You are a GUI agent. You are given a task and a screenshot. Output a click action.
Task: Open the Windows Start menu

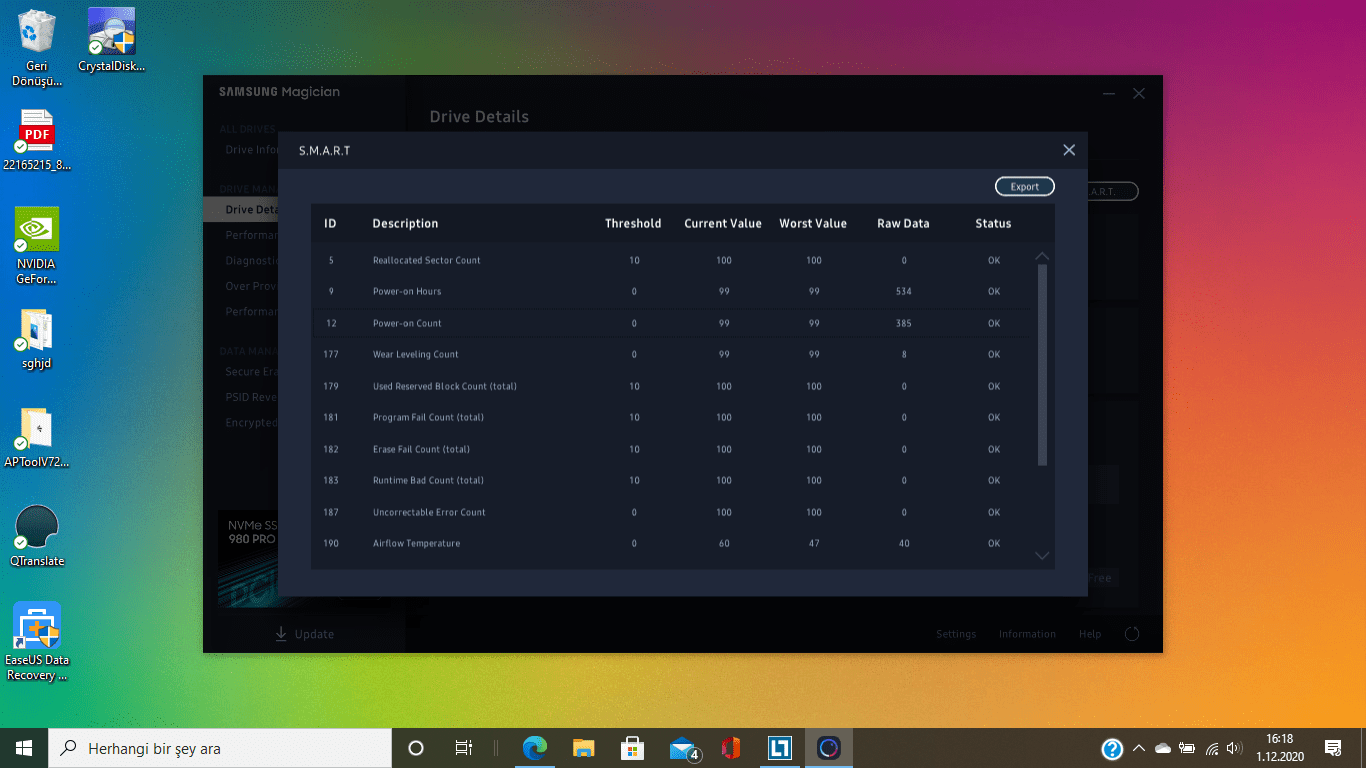click(24, 748)
